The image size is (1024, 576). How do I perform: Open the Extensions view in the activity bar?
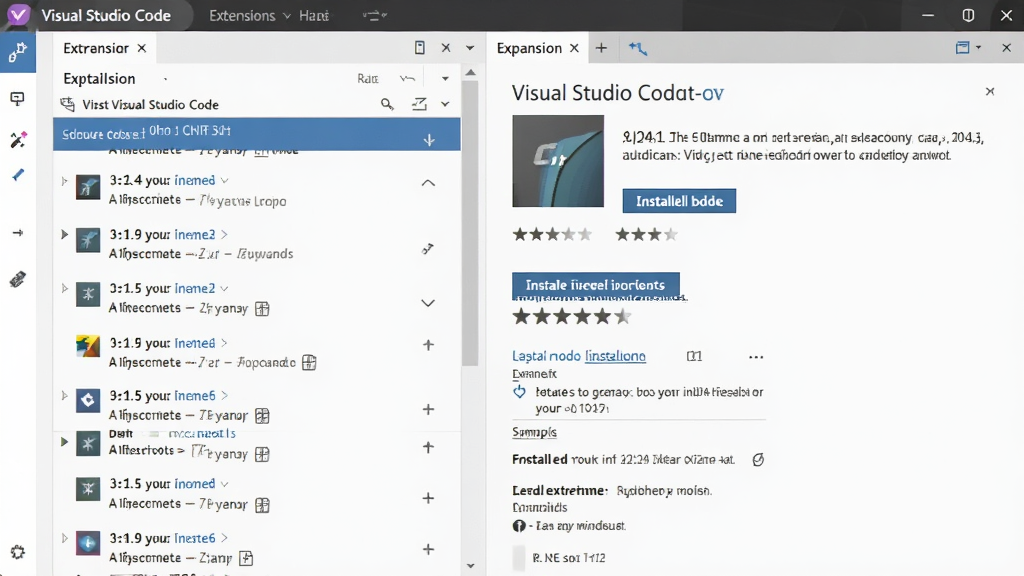[x=18, y=52]
